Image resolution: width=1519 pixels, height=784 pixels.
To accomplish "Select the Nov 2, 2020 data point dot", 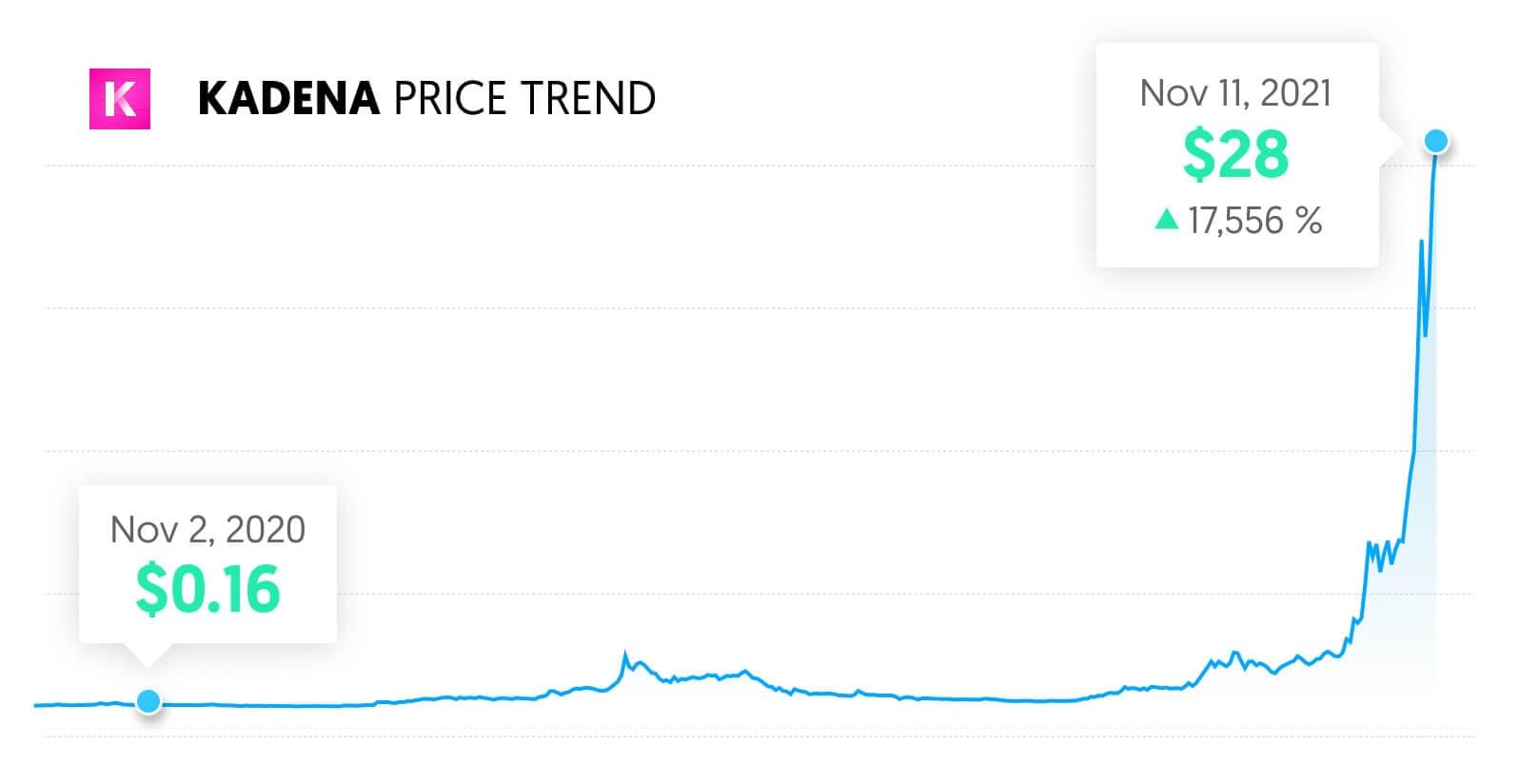I will point(148,702).
